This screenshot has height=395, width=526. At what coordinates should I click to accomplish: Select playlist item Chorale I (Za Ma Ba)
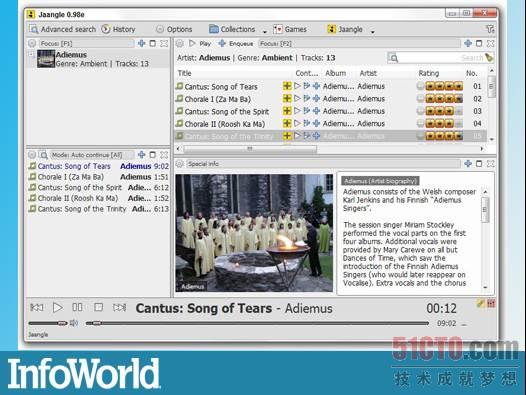pyautogui.click(x=98, y=177)
